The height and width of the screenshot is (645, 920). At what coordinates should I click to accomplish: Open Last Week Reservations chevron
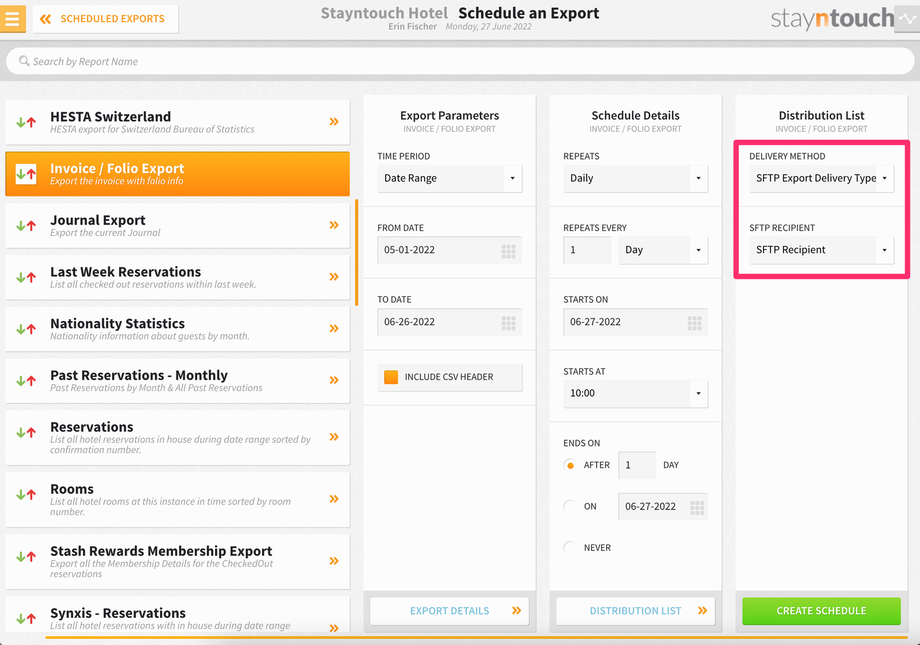tap(334, 276)
